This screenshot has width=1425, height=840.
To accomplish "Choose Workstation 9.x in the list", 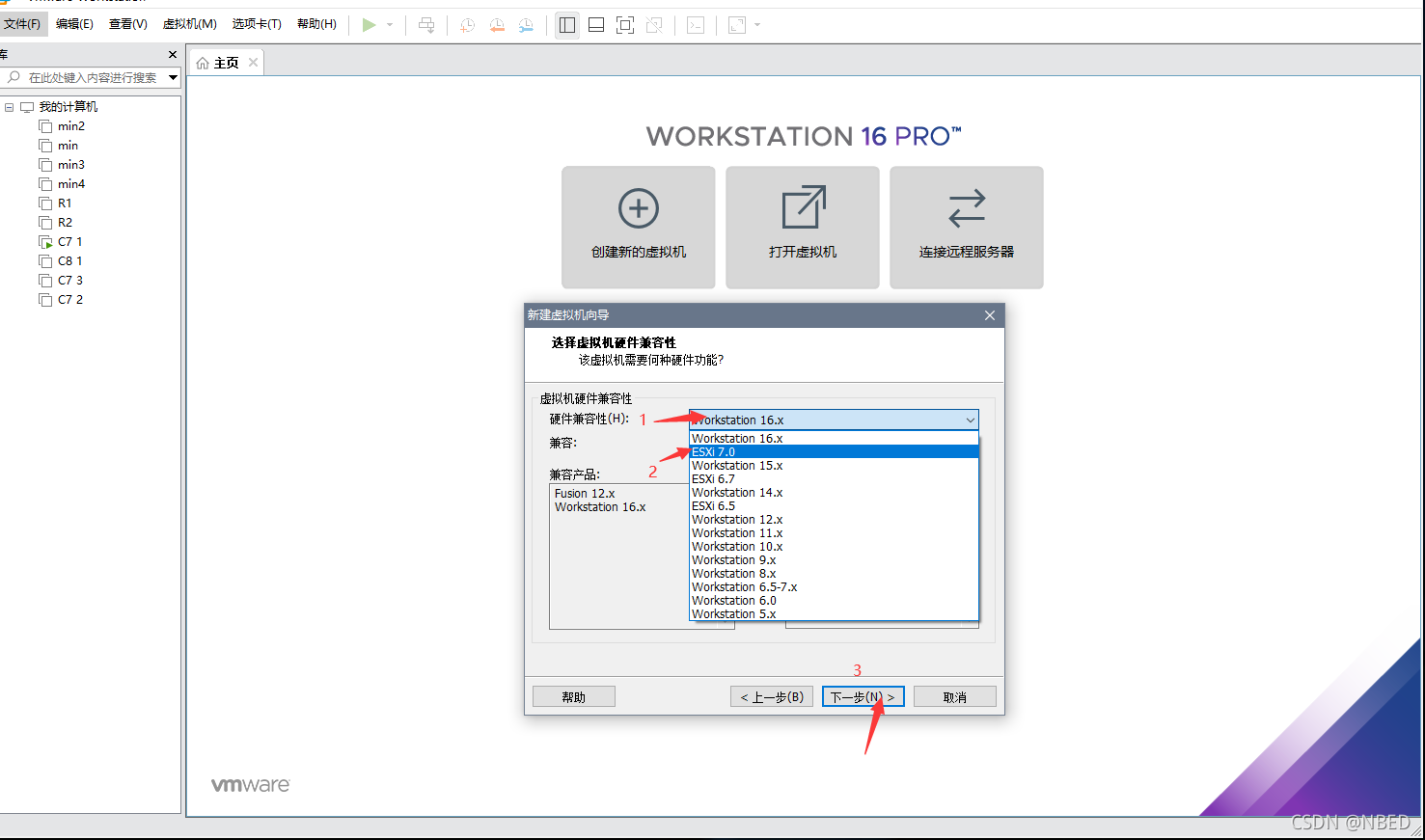I will pyautogui.click(x=834, y=559).
